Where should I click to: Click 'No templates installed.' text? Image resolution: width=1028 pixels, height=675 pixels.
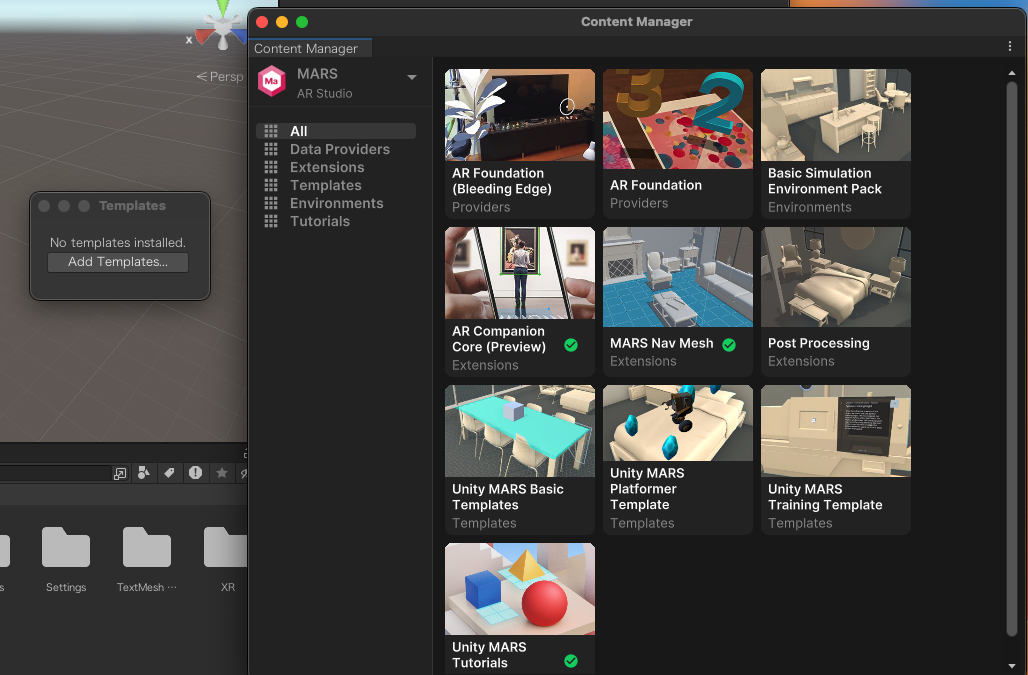point(118,242)
